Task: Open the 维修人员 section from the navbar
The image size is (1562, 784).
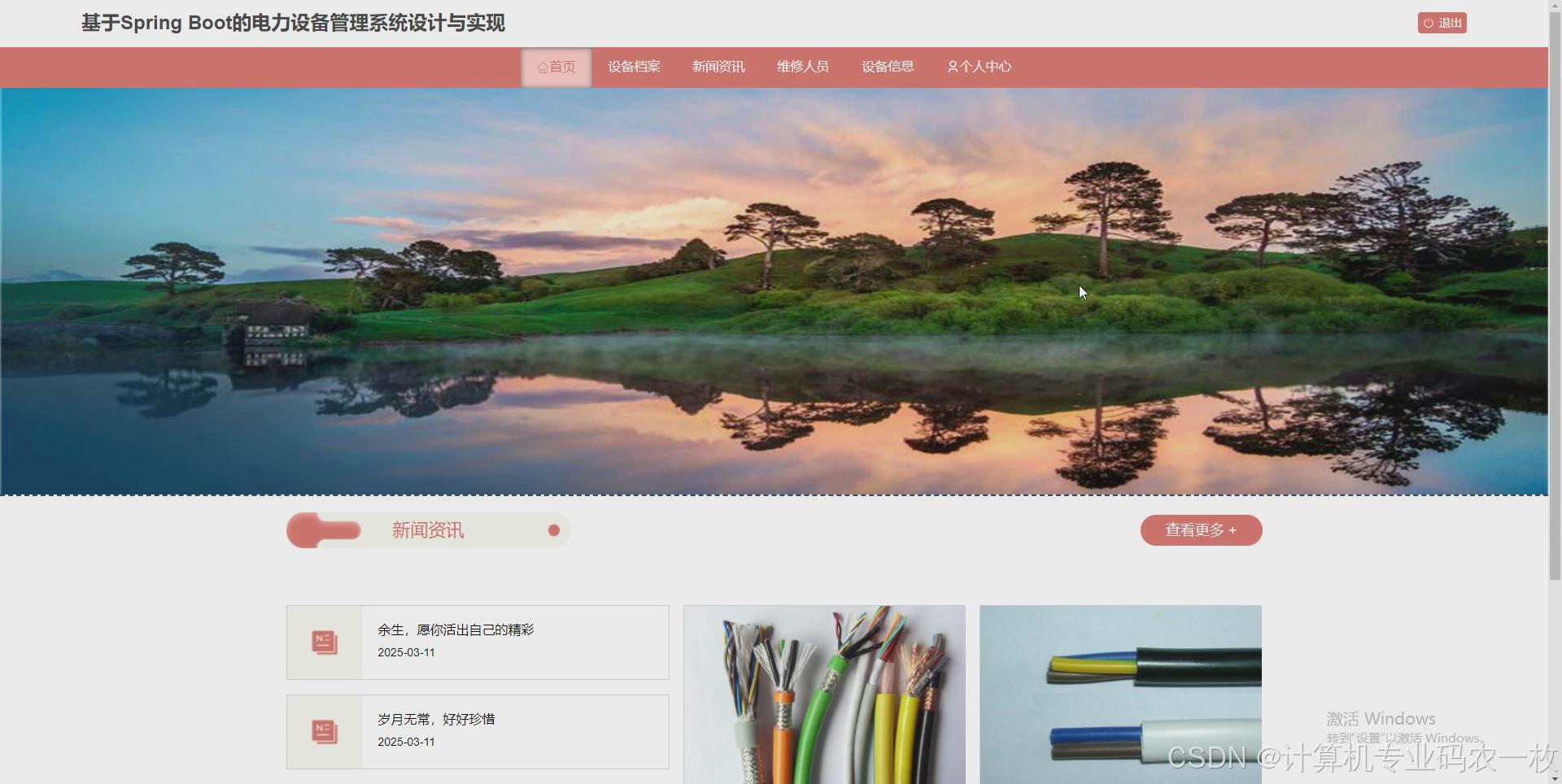Action: 802,67
